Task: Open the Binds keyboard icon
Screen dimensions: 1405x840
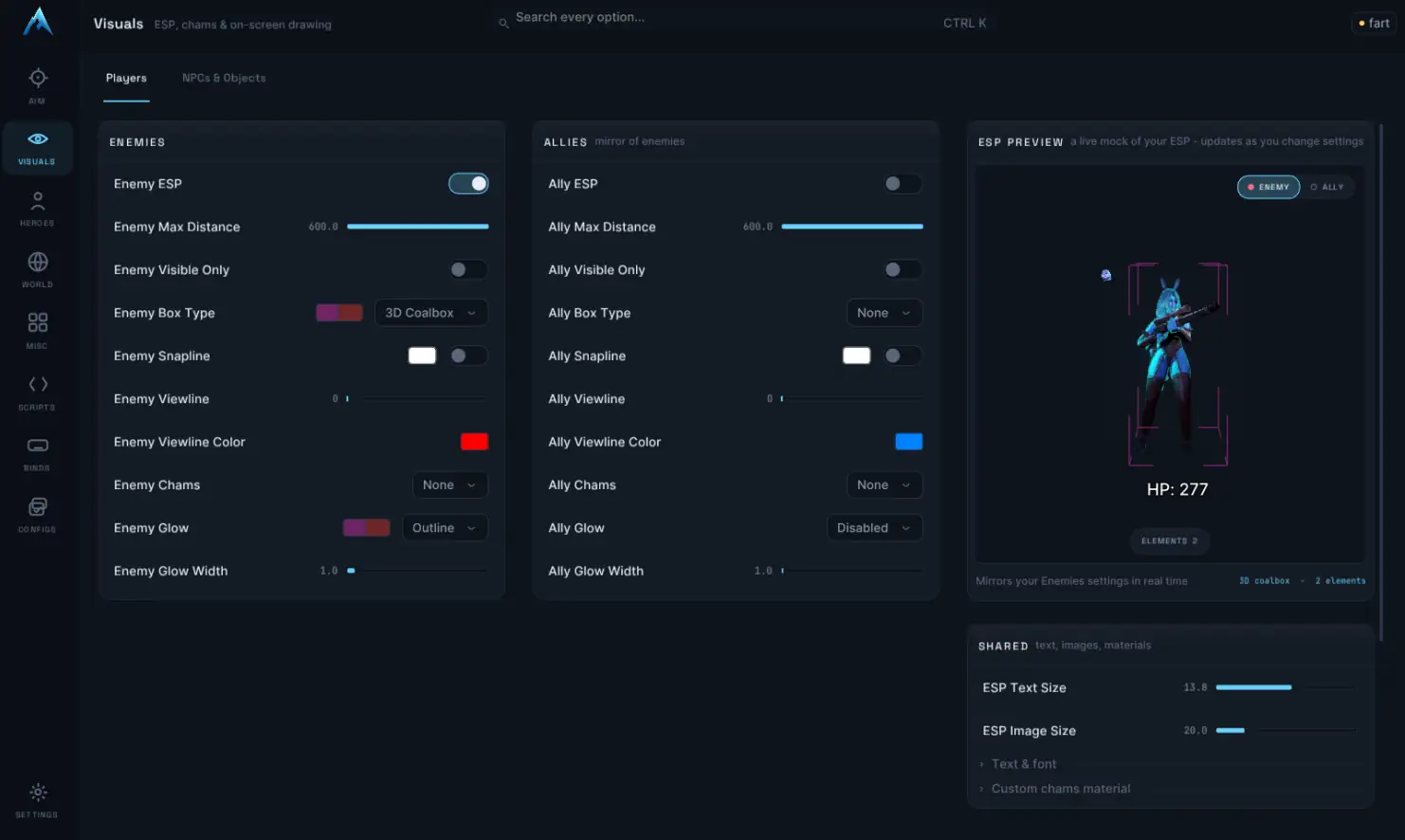Action: [37, 446]
